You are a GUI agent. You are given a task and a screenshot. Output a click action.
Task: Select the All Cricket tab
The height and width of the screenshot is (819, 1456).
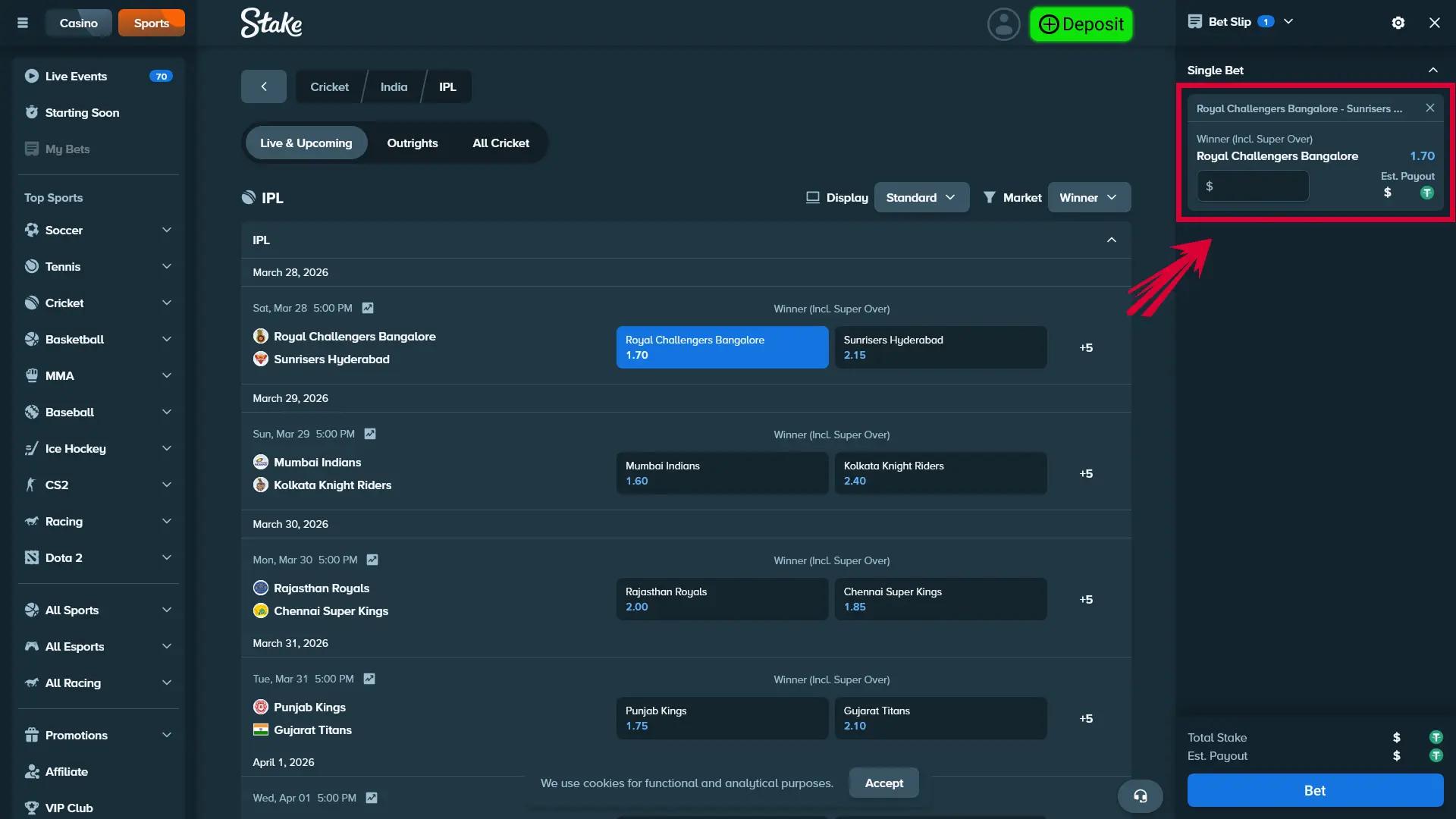pos(500,143)
